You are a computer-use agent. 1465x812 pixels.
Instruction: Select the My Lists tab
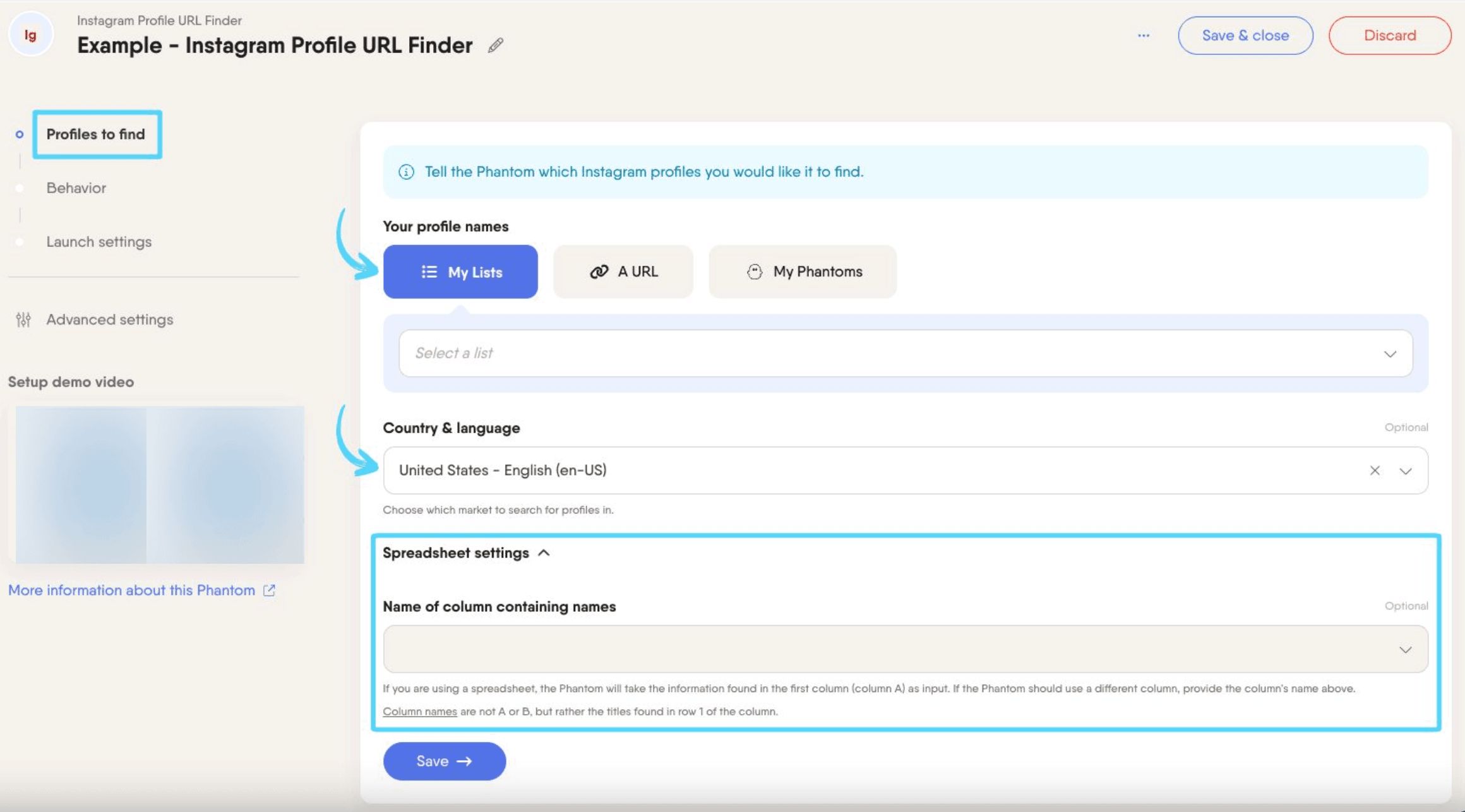(x=460, y=272)
